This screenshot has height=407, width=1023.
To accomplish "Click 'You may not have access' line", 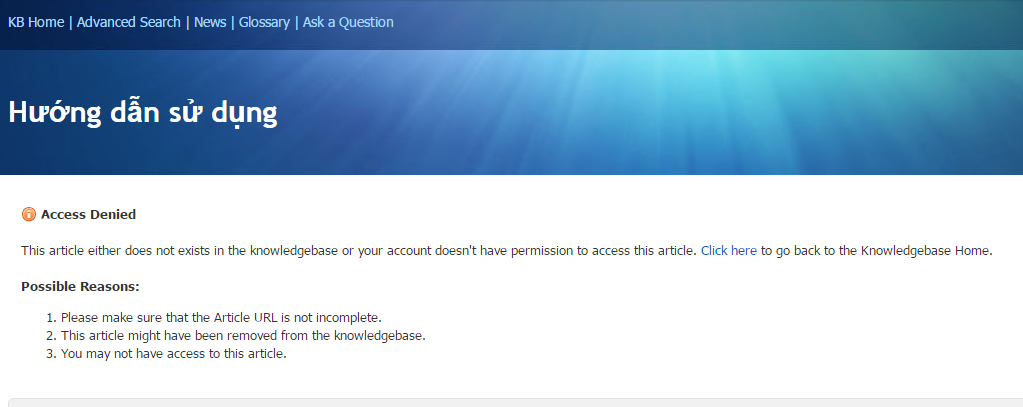I will [174, 354].
